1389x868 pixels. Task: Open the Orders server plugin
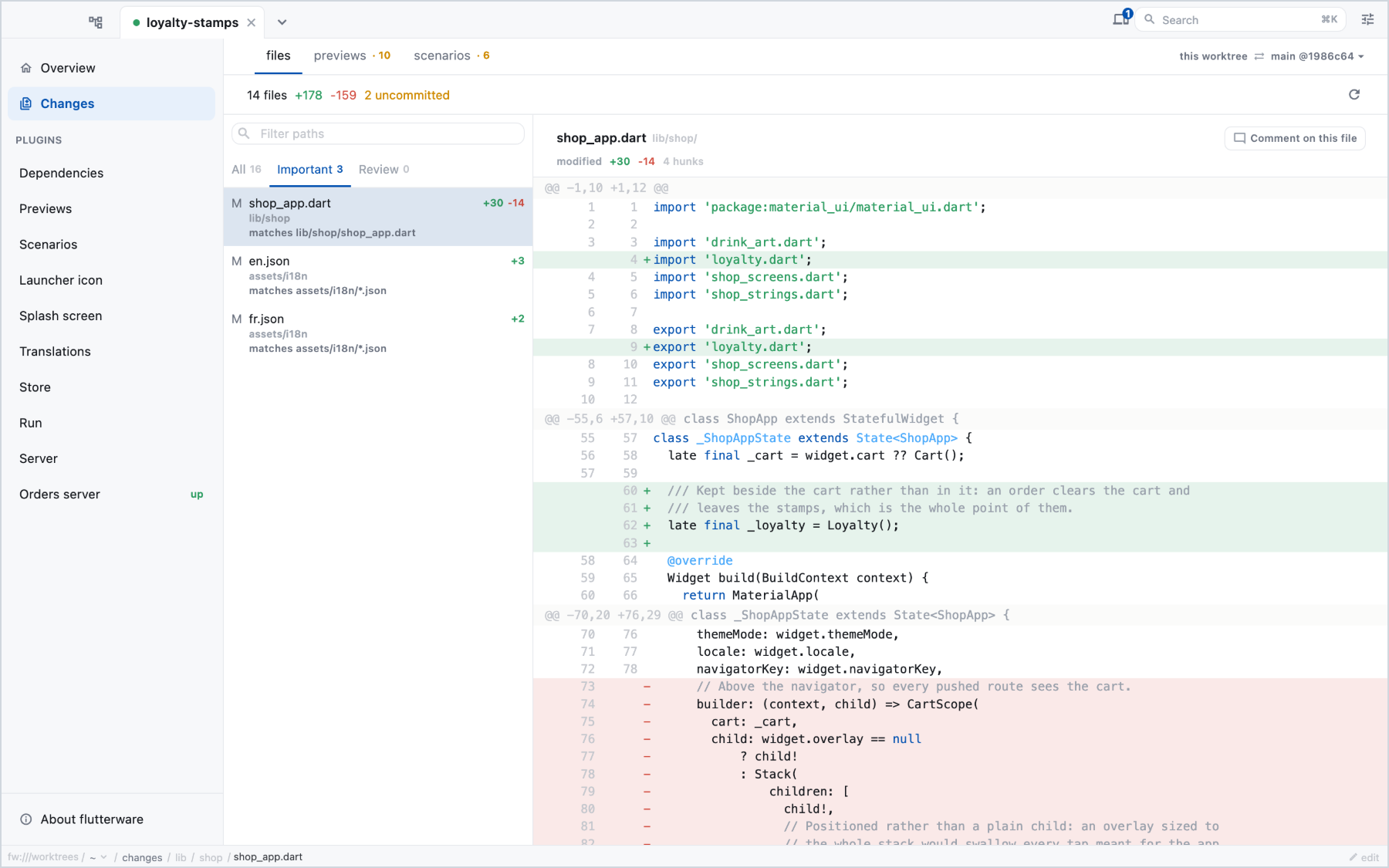click(x=112, y=494)
